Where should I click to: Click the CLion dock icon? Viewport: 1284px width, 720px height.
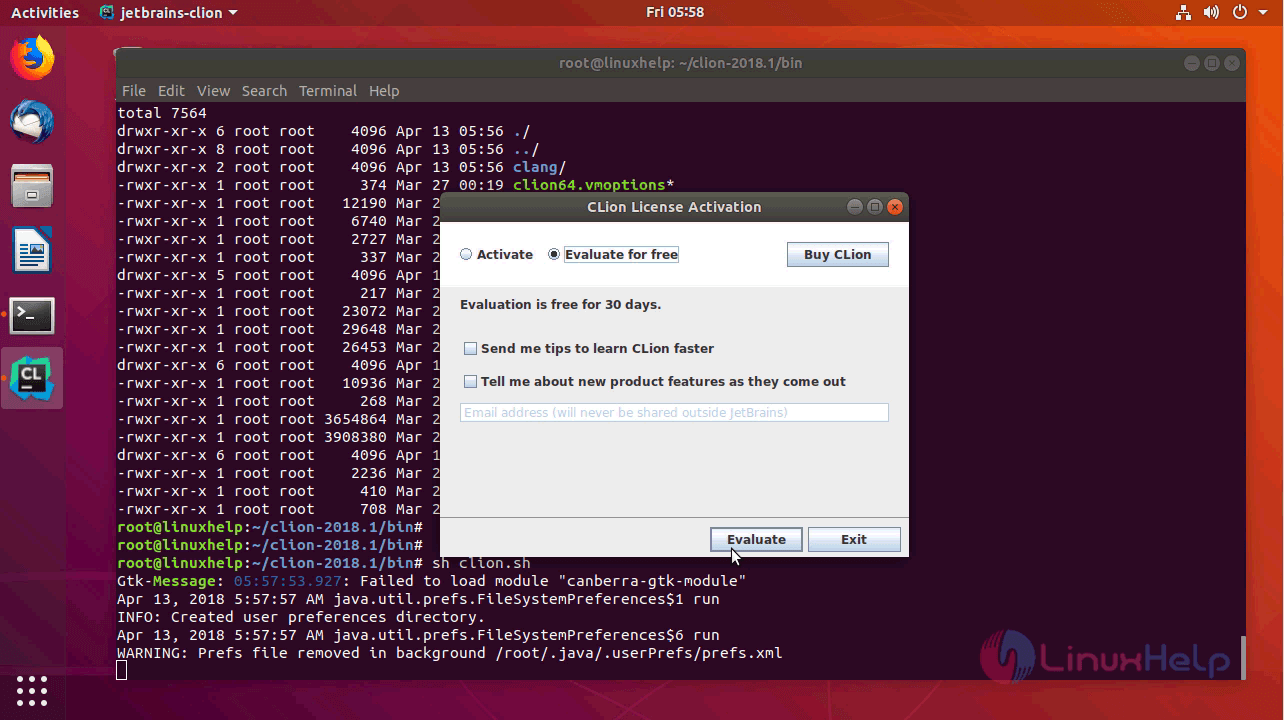click(x=32, y=378)
